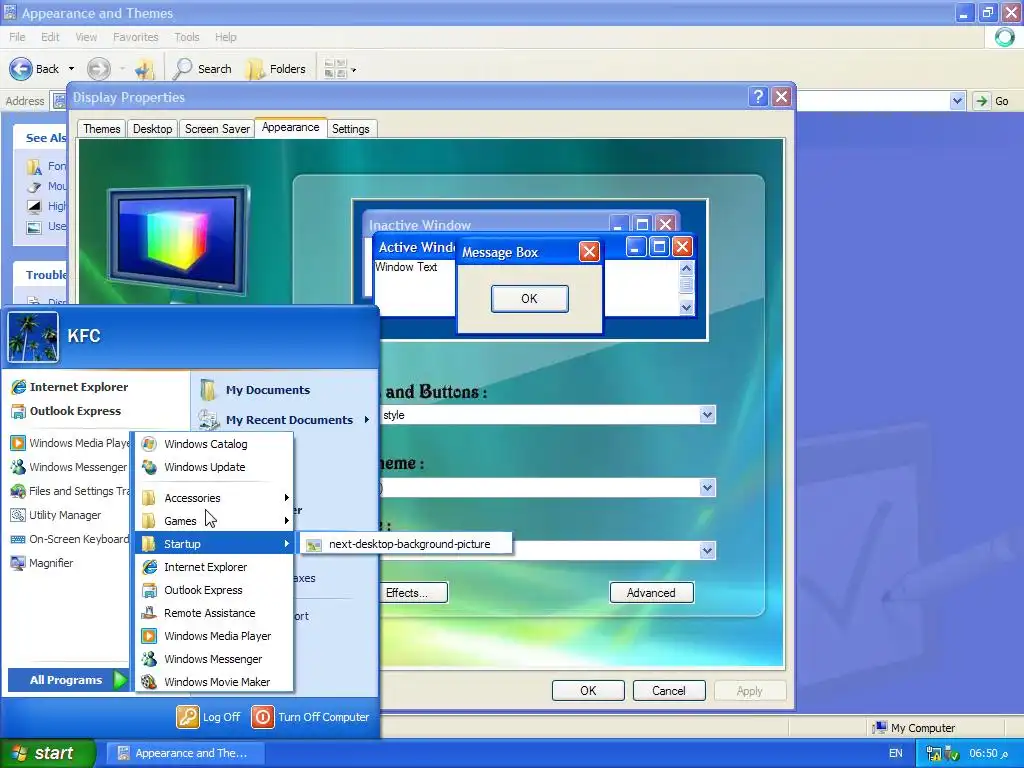Click the Back arrow in Explorer toolbar

22,69
